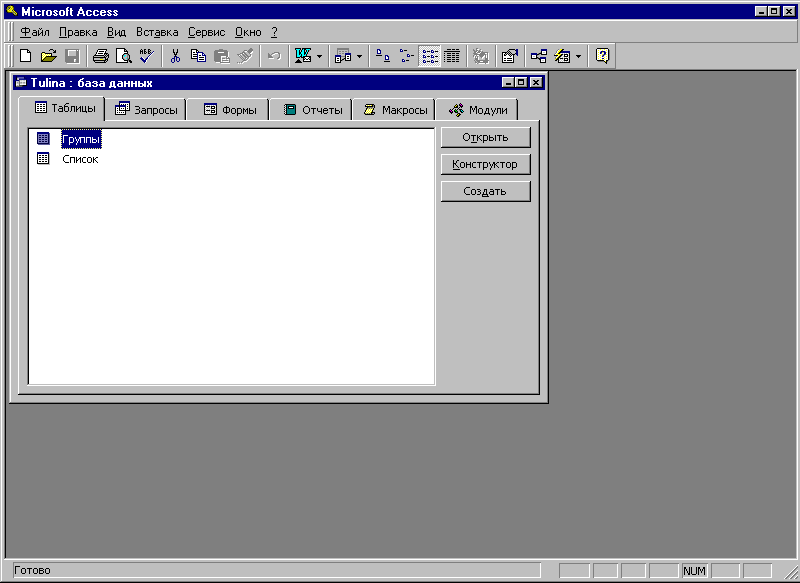800x583 pixels.
Task: Click the NUM status bar indicator
Action: coord(694,571)
